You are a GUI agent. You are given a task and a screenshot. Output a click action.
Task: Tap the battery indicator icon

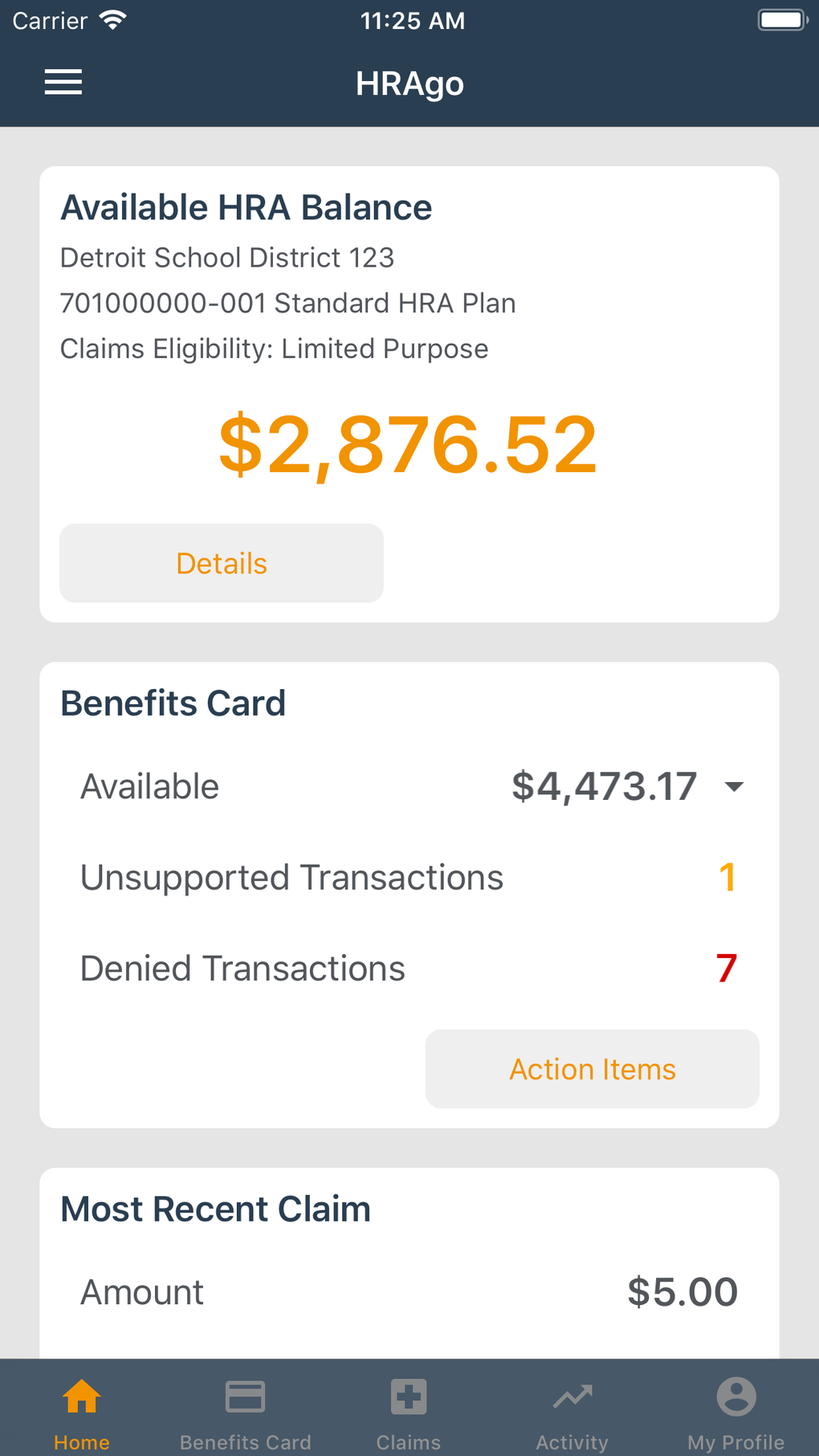point(782,20)
